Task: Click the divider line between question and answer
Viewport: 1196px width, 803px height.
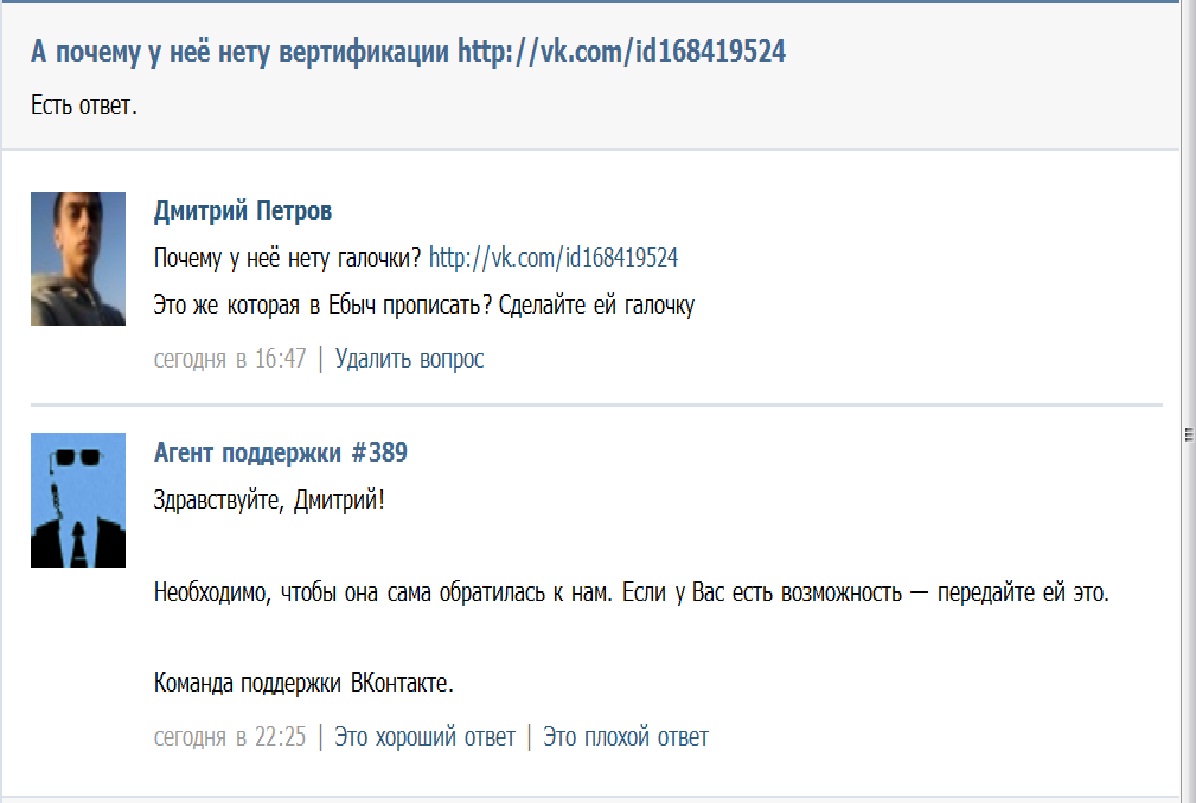Action: 596,405
